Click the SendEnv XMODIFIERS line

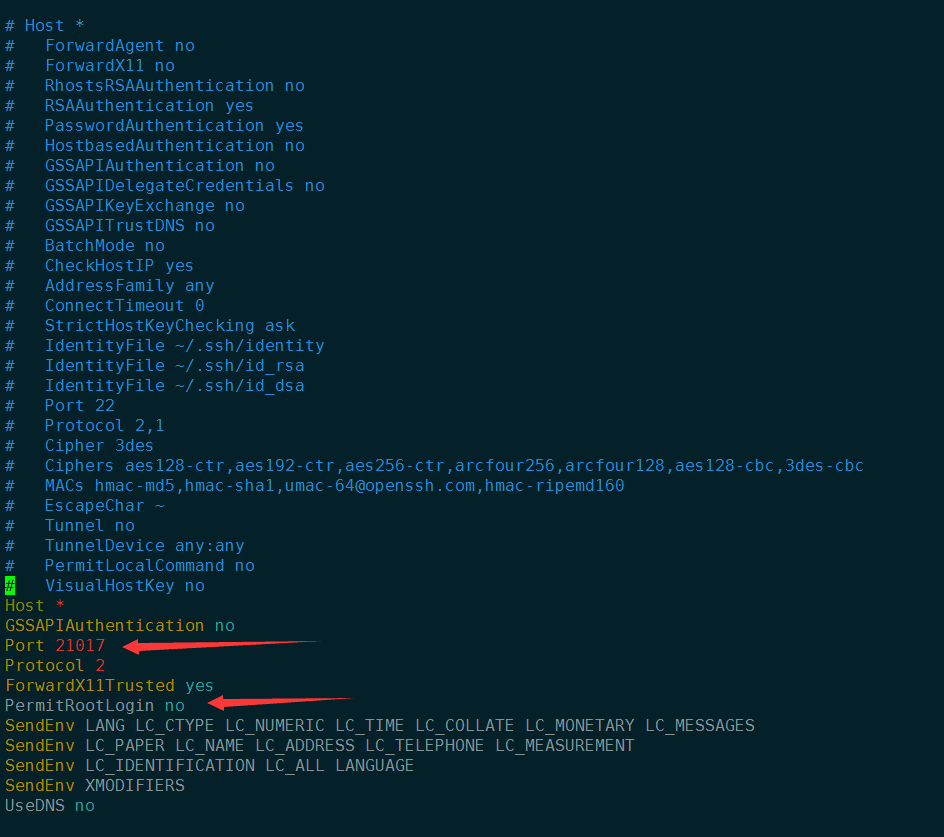95,786
